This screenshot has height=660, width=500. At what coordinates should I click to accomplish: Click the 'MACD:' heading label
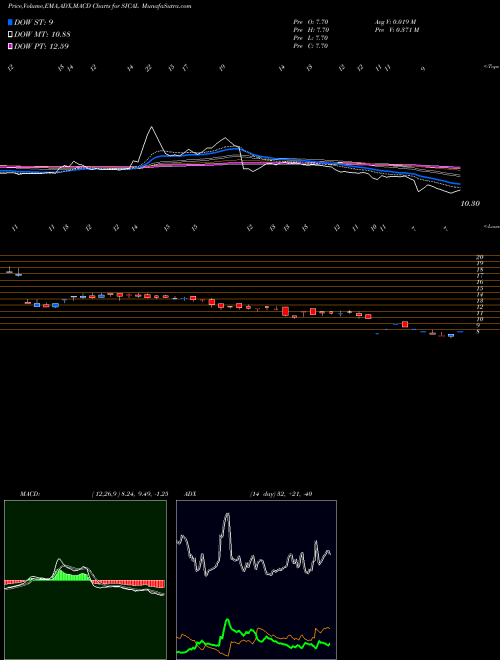(x=30, y=494)
